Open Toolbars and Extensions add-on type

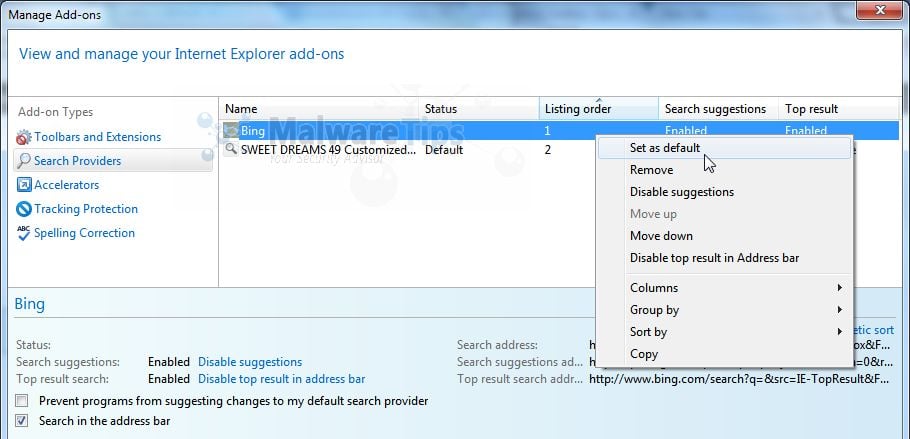pyautogui.click(x=98, y=137)
